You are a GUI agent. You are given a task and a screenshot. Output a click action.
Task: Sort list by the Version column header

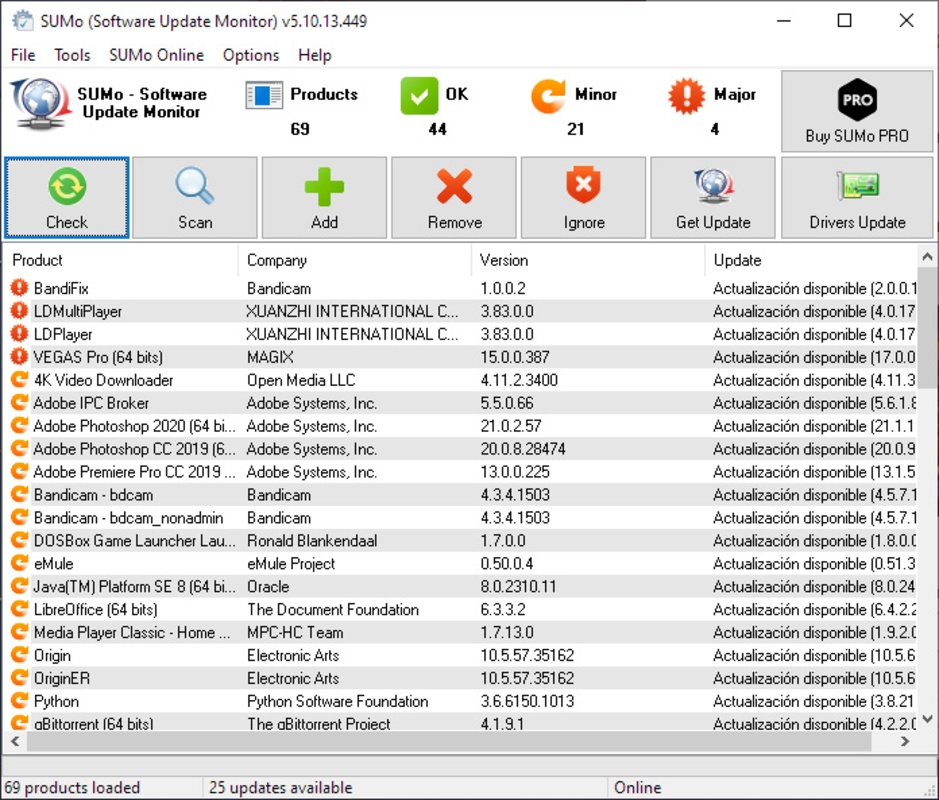coord(504,260)
